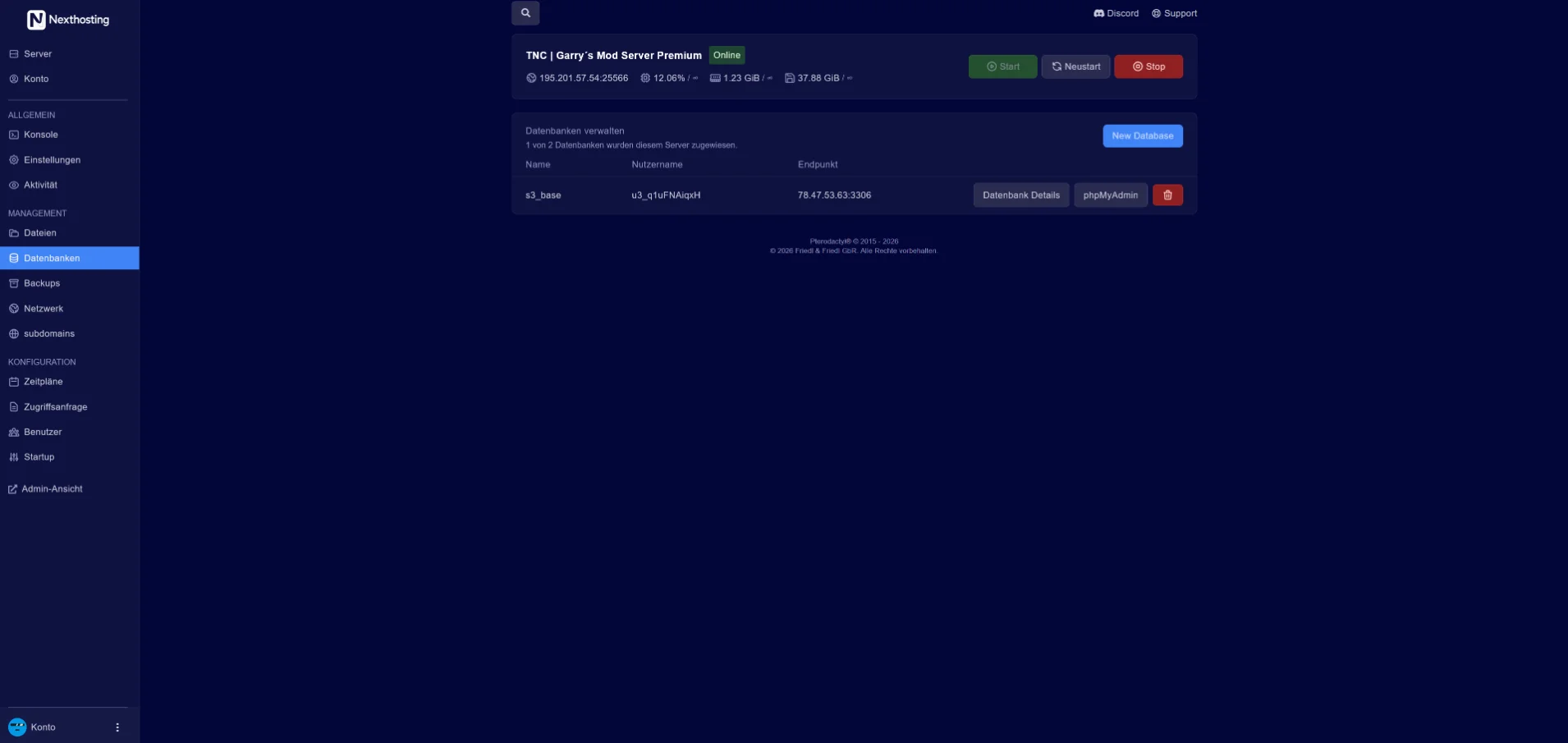Image resolution: width=1568 pixels, height=743 pixels.
Task: Click the server address 195.201.57.54:25566
Action: pos(584,78)
